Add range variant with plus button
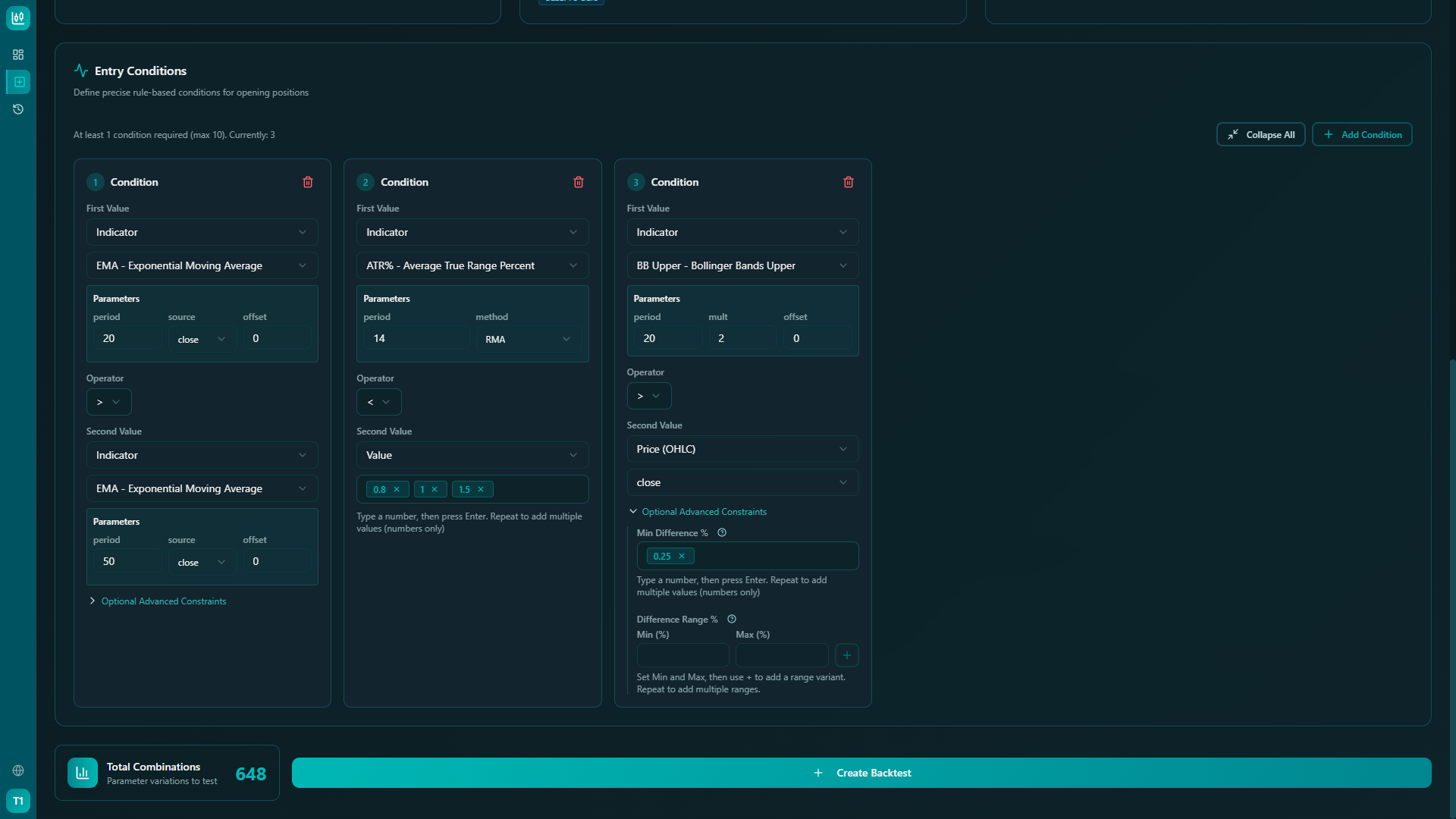This screenshot has height=819, width=1456. (847, 655)
